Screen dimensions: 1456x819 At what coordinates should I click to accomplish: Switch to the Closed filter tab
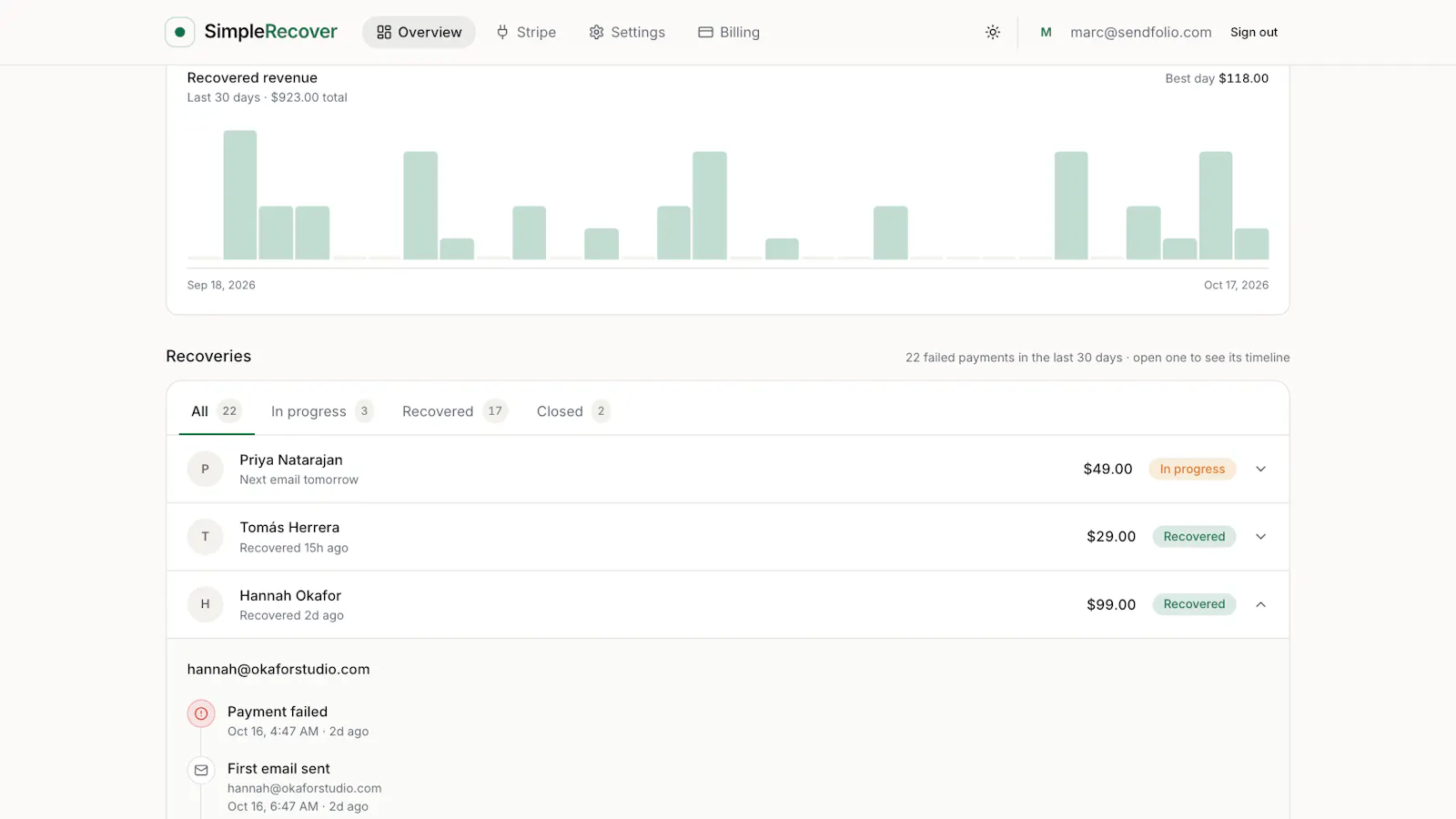coord(572,411)
